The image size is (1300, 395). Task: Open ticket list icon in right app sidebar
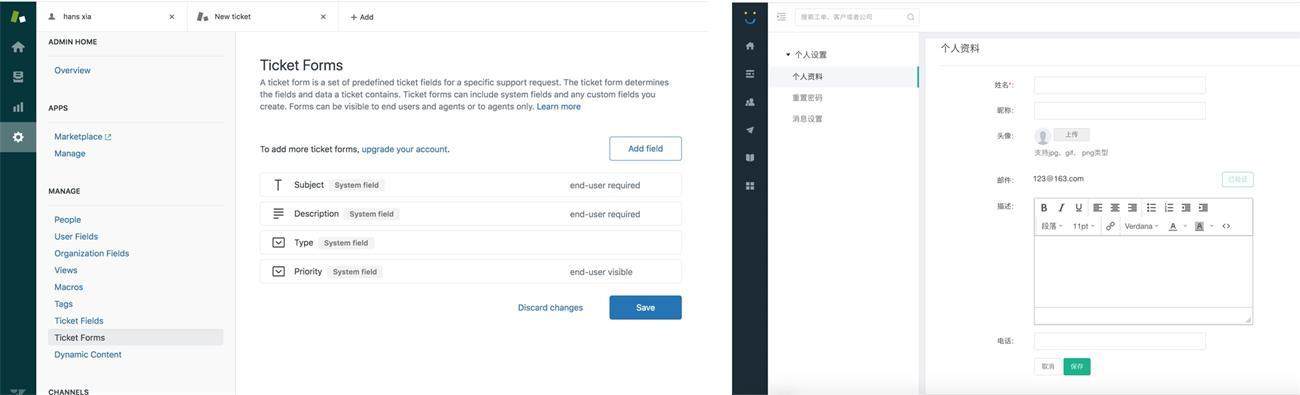pos(750,74)
